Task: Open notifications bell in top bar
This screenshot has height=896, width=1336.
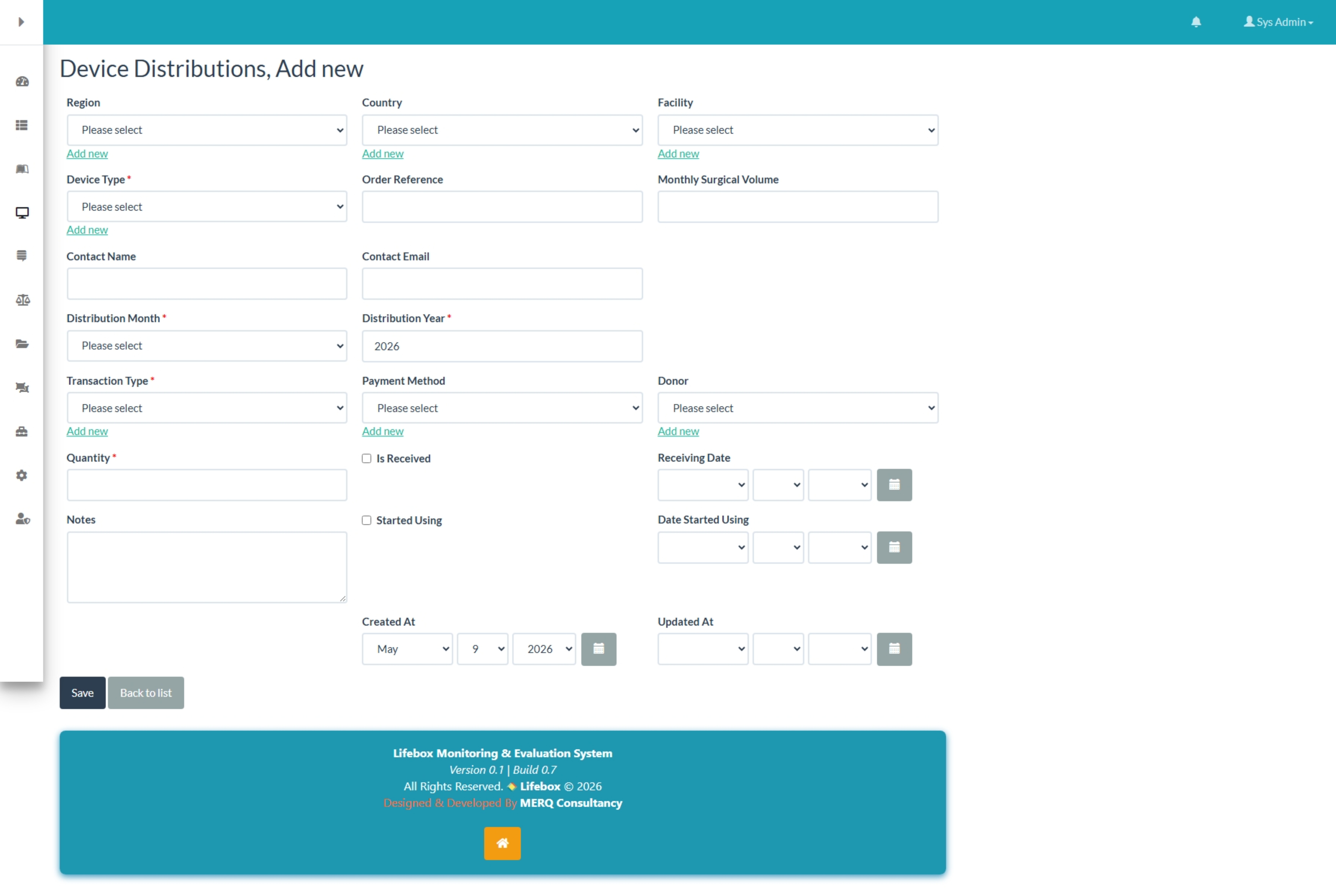Action: point(1196,22)
